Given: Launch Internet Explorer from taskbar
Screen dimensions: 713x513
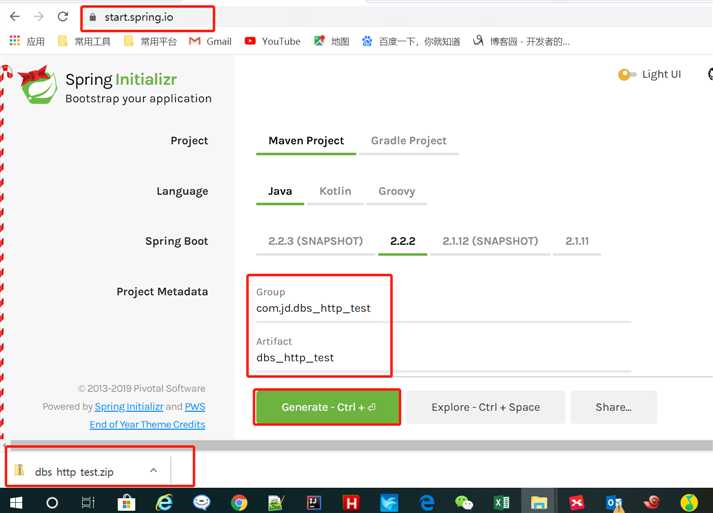Looking at the screenshot, I should (164, 503).
